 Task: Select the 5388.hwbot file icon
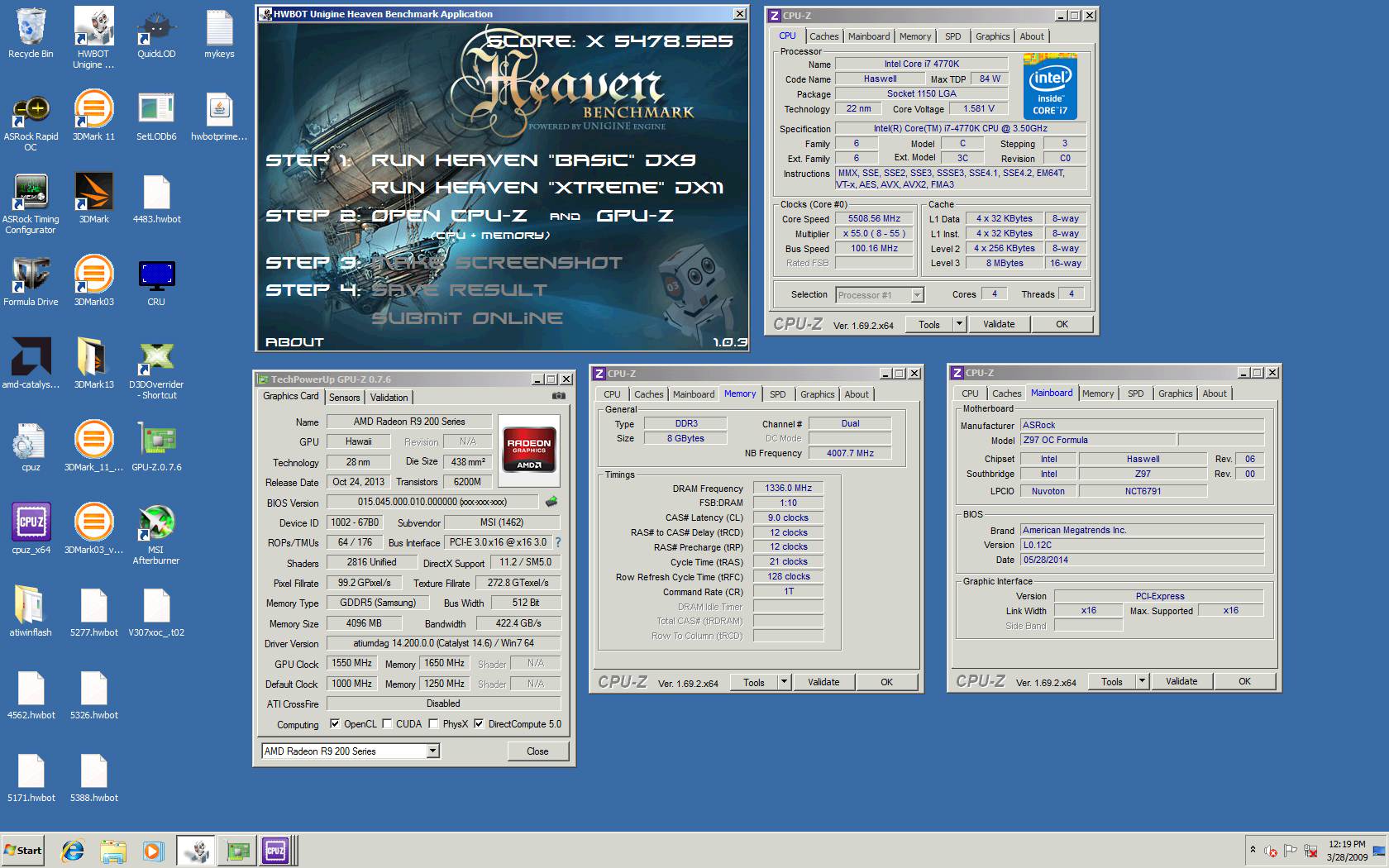(93, 777)
